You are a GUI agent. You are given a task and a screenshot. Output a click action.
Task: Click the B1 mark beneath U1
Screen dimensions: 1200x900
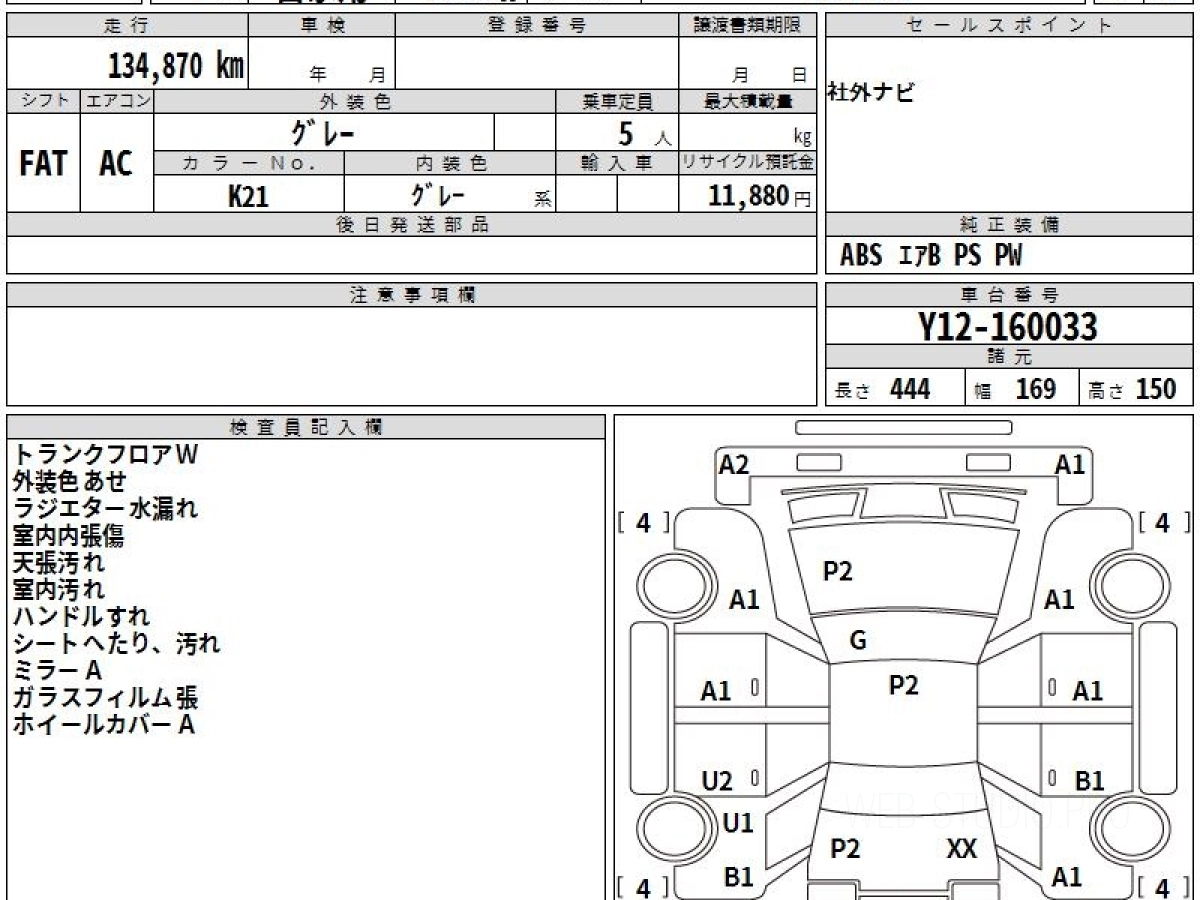pos(738,877)
